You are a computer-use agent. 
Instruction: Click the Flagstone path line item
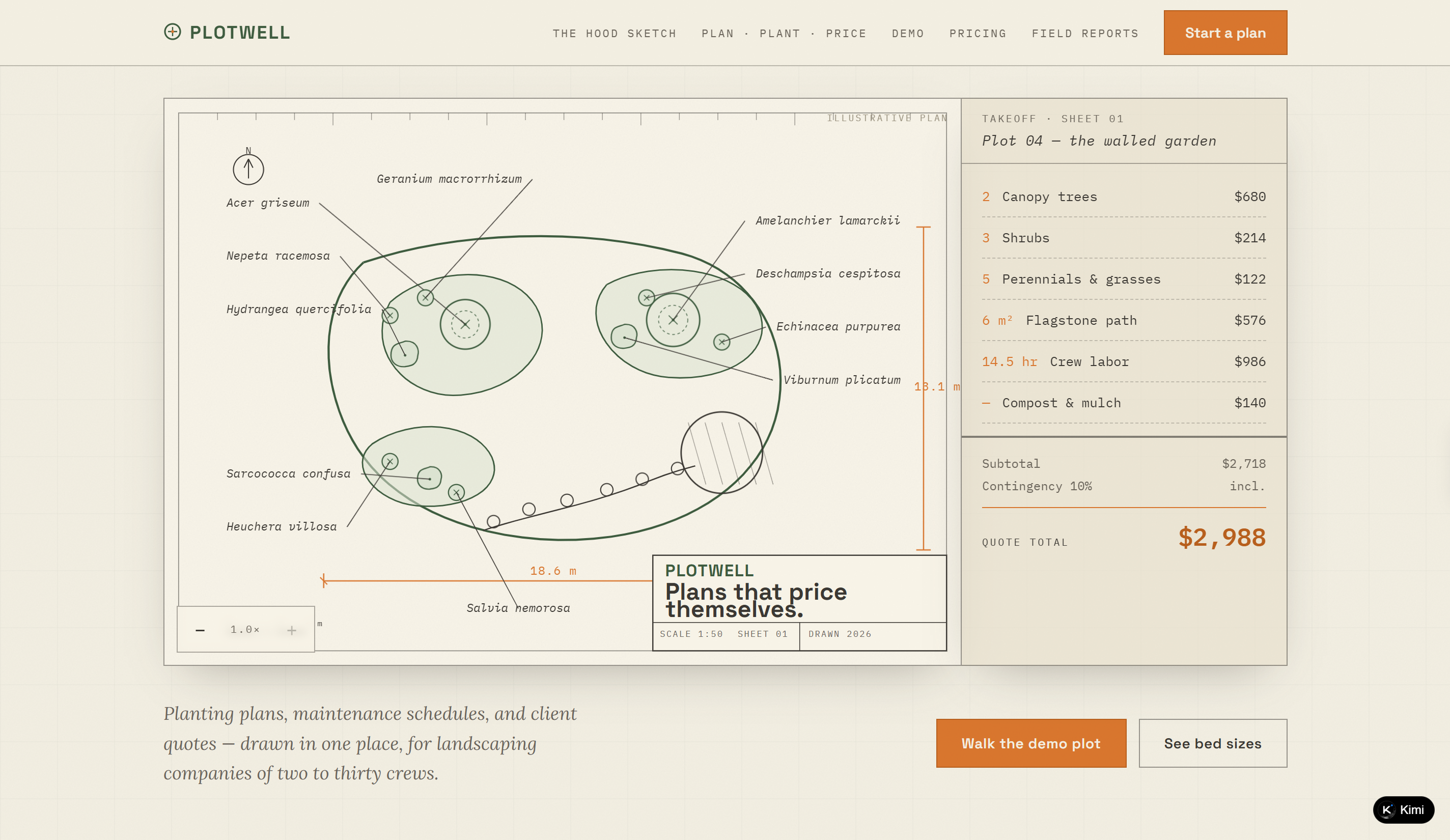click(1124, 320)
